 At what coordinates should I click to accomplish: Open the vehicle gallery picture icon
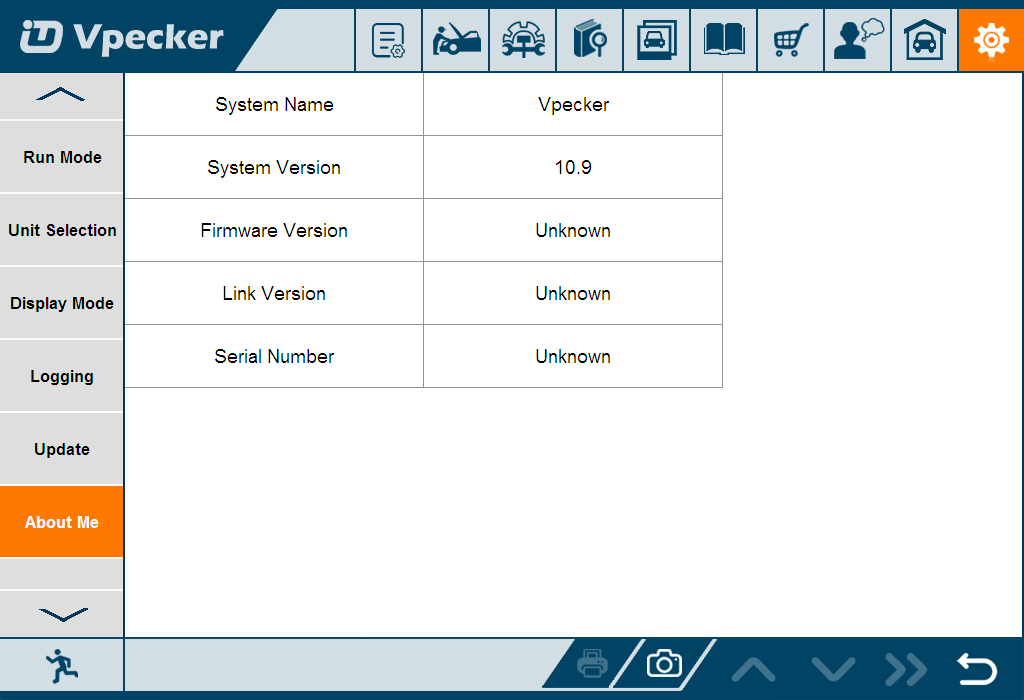pos(657,40)
